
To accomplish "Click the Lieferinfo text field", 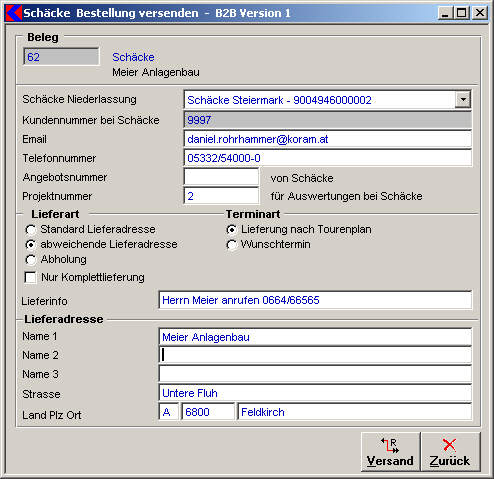I will (x=315, y=300).
